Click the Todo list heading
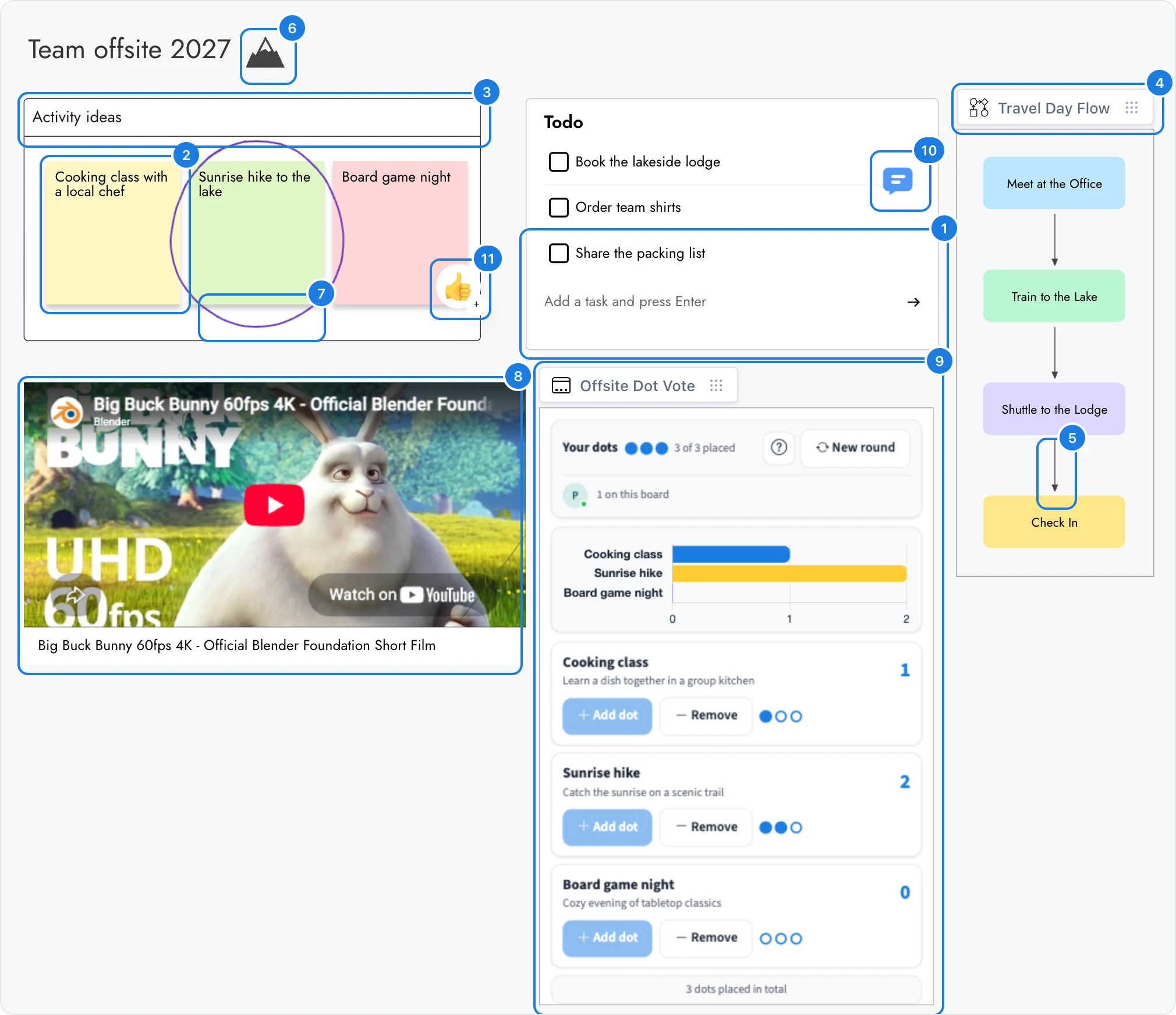The image size is (1176, 1015). click(x=563, y=122)
